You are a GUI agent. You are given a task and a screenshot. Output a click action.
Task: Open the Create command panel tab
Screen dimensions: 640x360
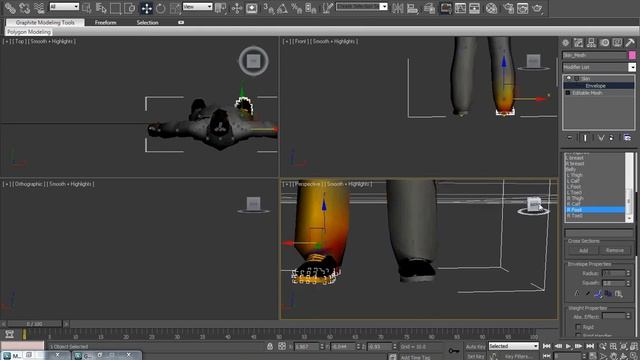(565, 42)
